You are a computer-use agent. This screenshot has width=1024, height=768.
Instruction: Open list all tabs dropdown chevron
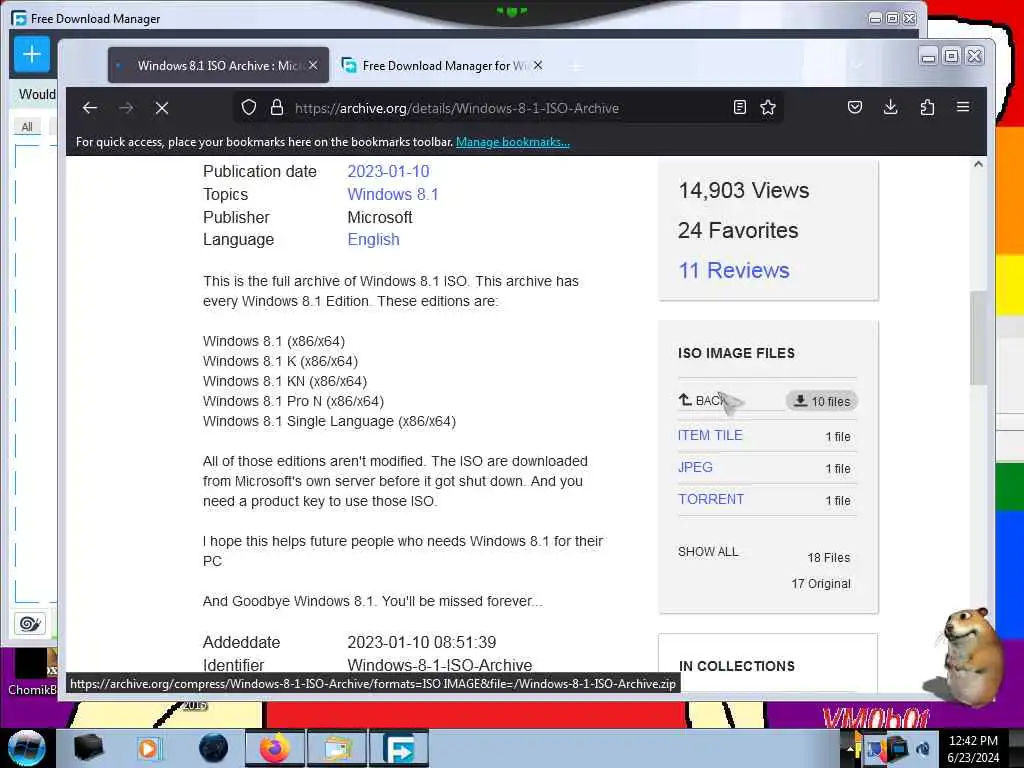(857, 65)
